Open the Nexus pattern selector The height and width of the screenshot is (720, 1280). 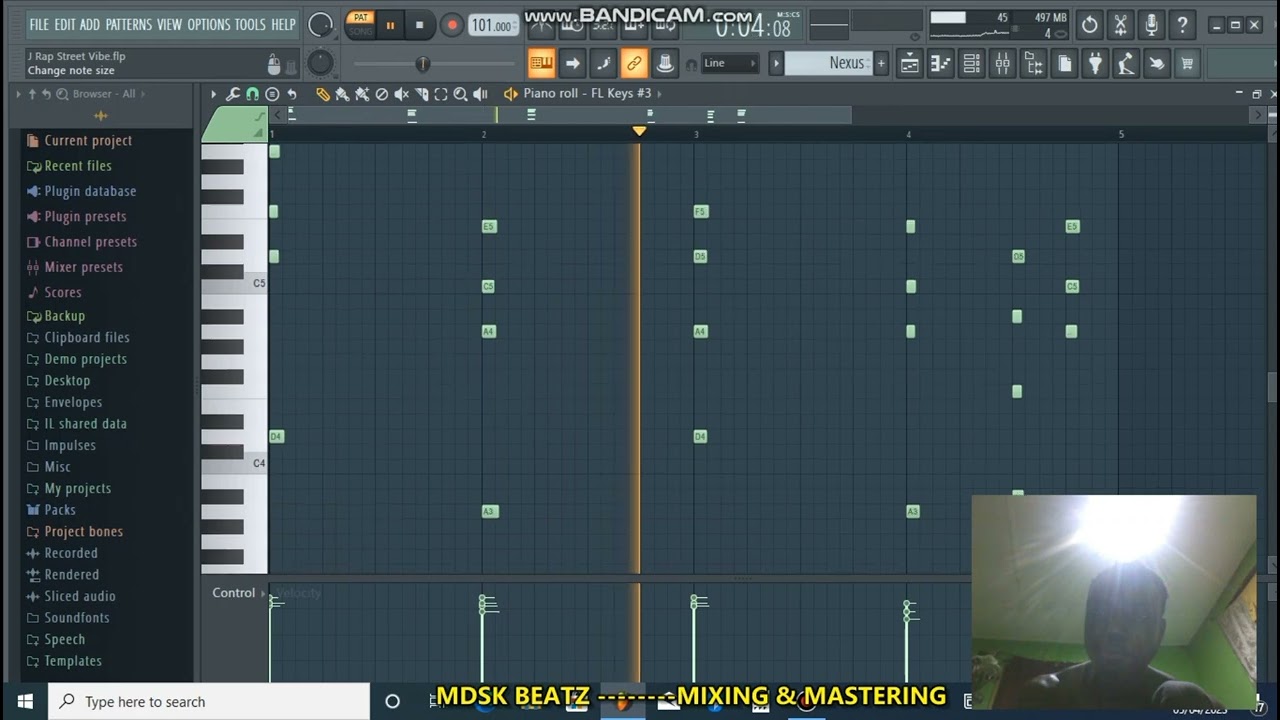tap(828, 63)
